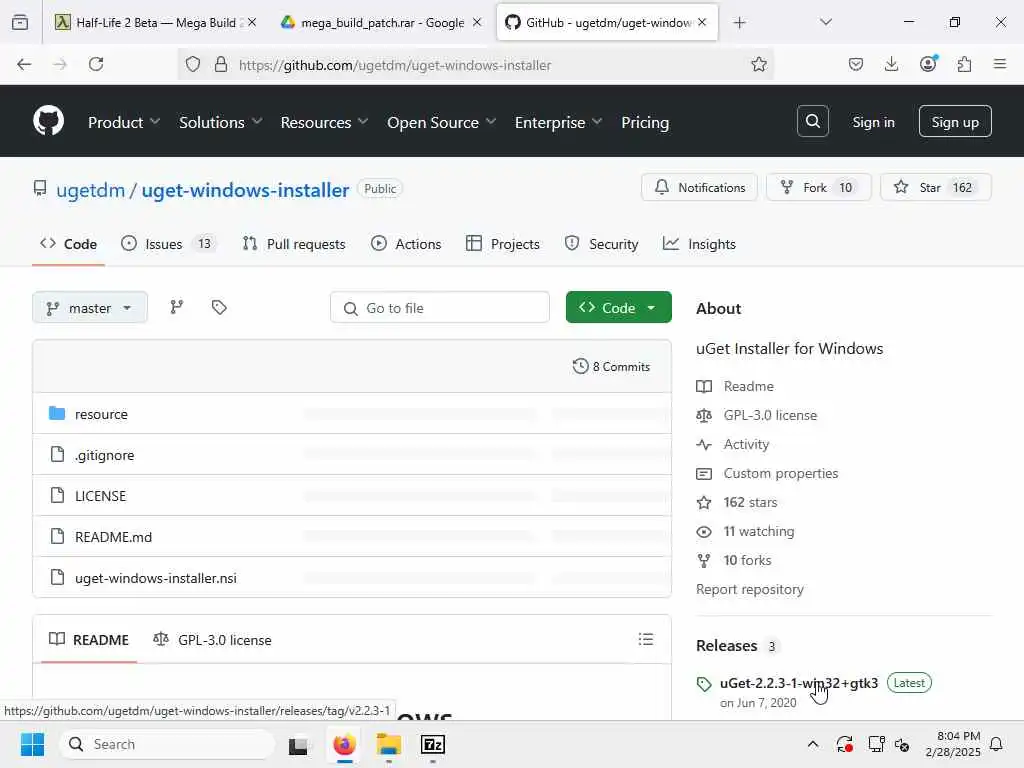Open the Firefox hamburger application menu

(x=1000, y=64)
